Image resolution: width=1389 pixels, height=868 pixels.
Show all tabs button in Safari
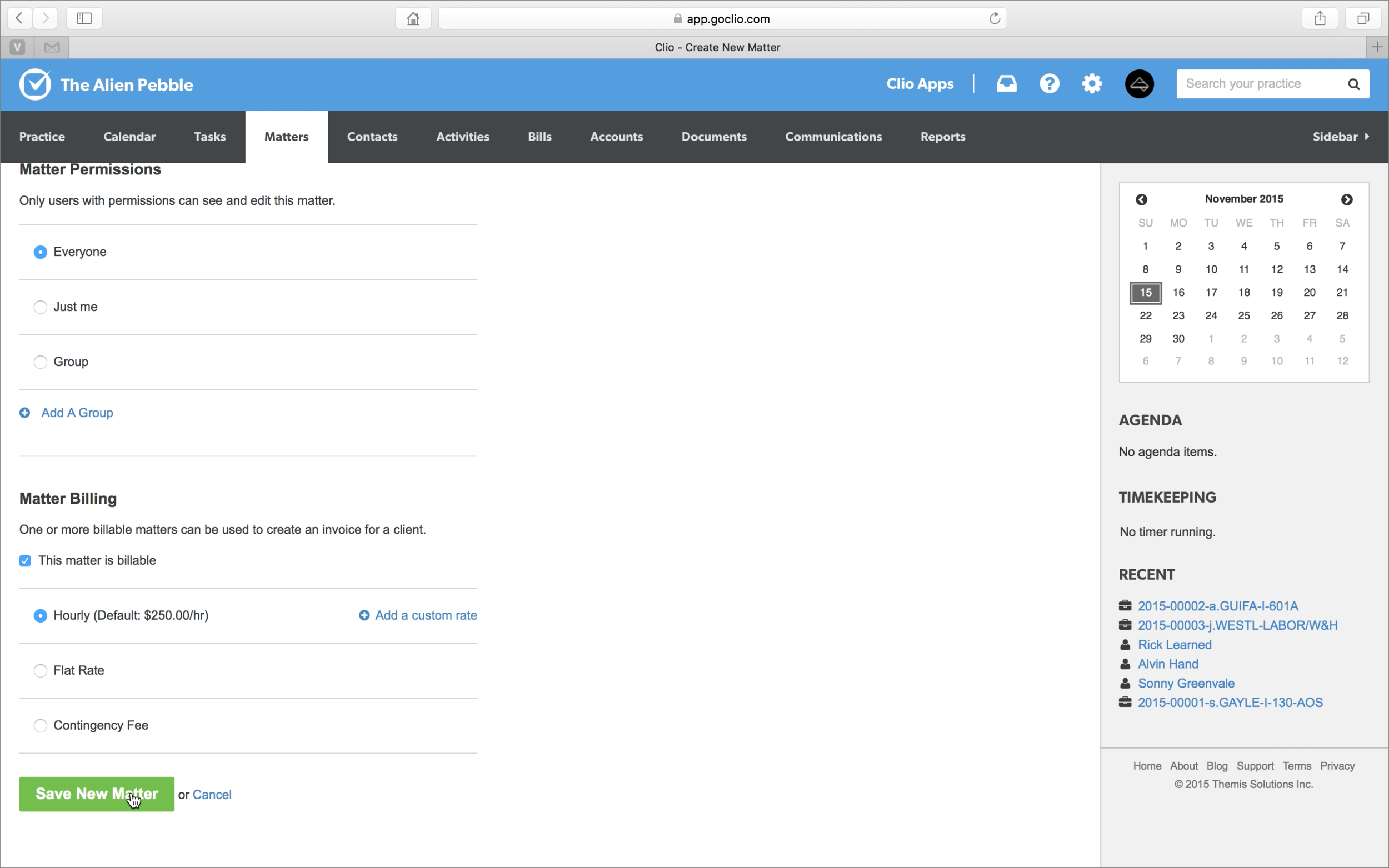point(1362,18)
